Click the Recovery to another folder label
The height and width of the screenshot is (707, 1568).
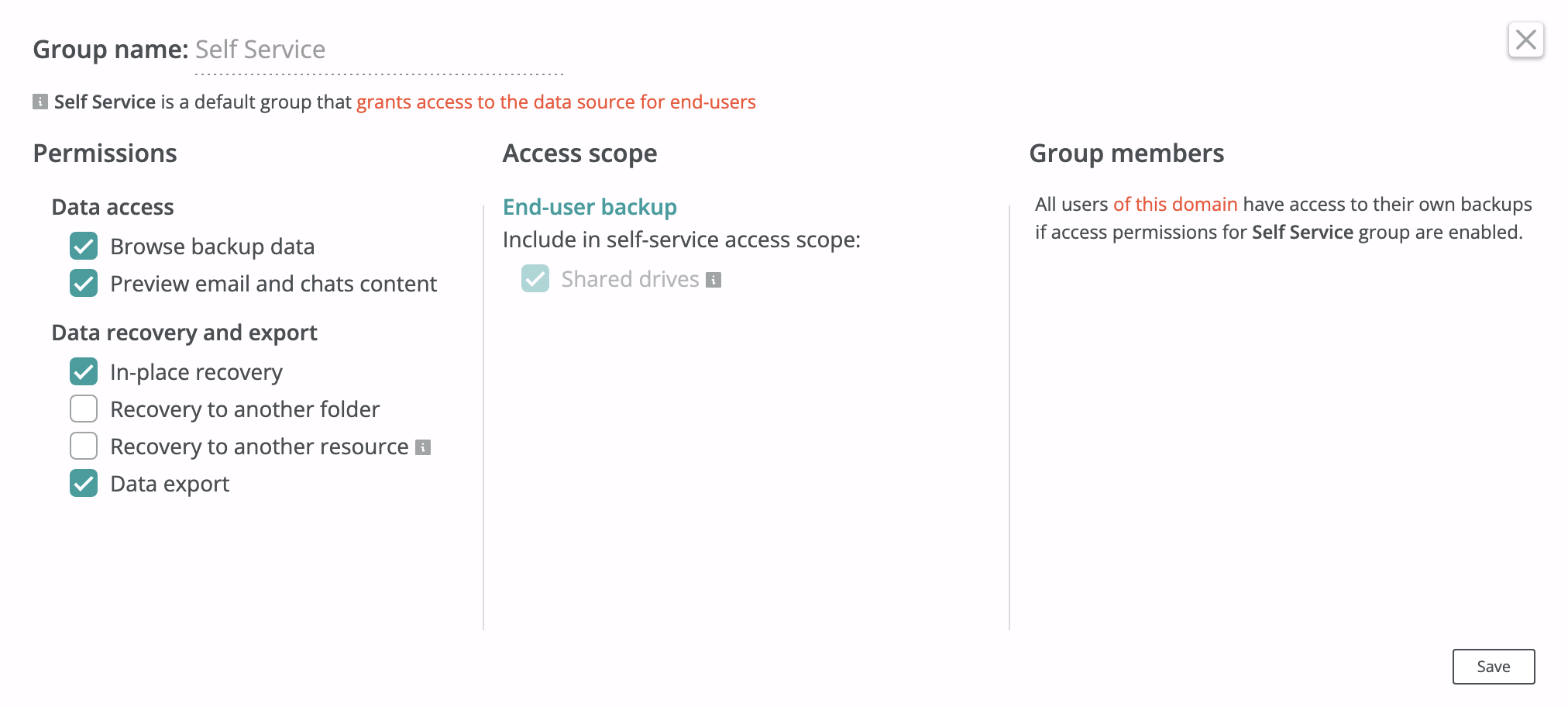coord(245,409)
